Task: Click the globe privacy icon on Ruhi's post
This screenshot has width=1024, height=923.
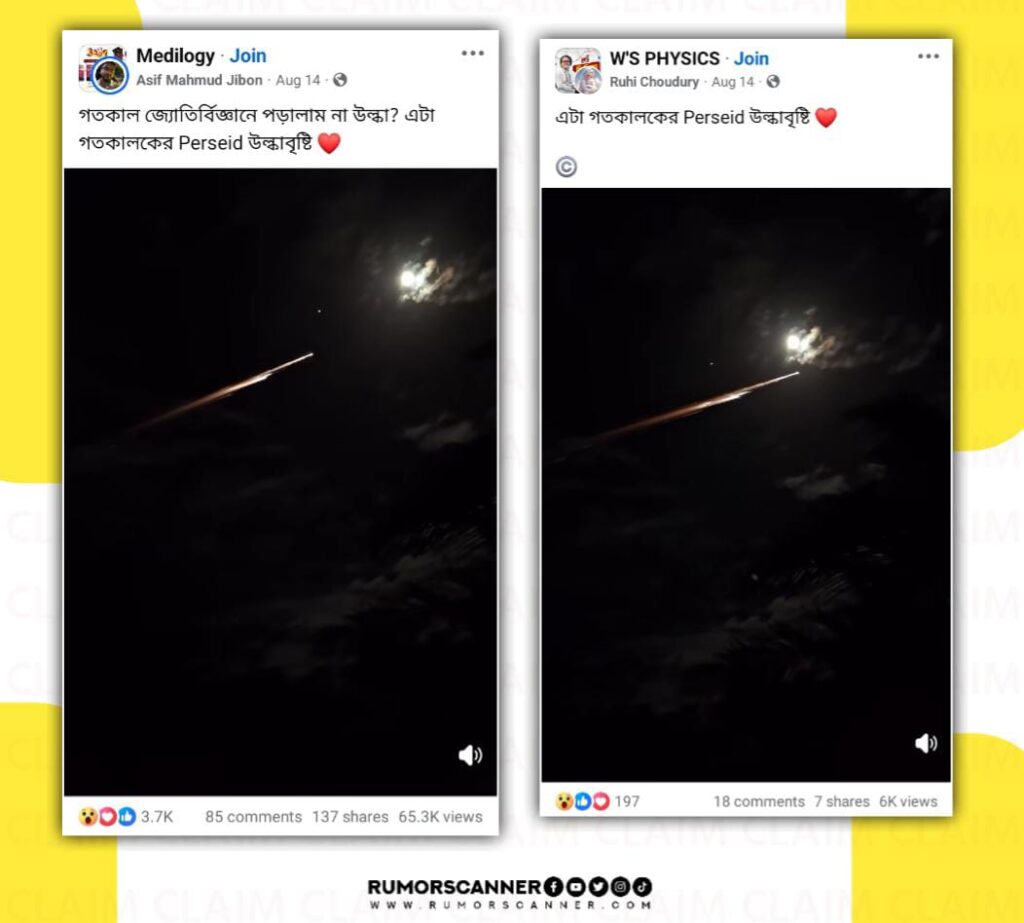Action: click(x=773, y=82)
